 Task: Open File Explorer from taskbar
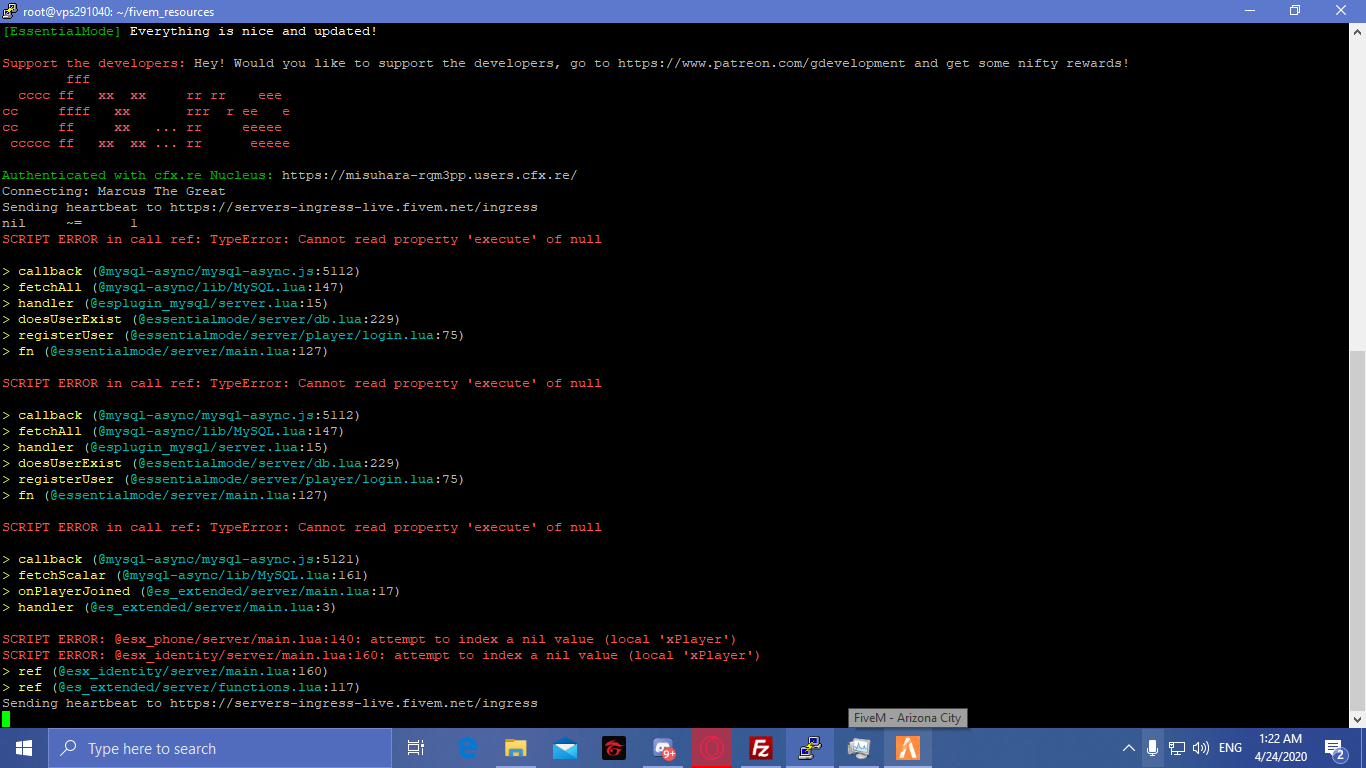click(516, 748)
